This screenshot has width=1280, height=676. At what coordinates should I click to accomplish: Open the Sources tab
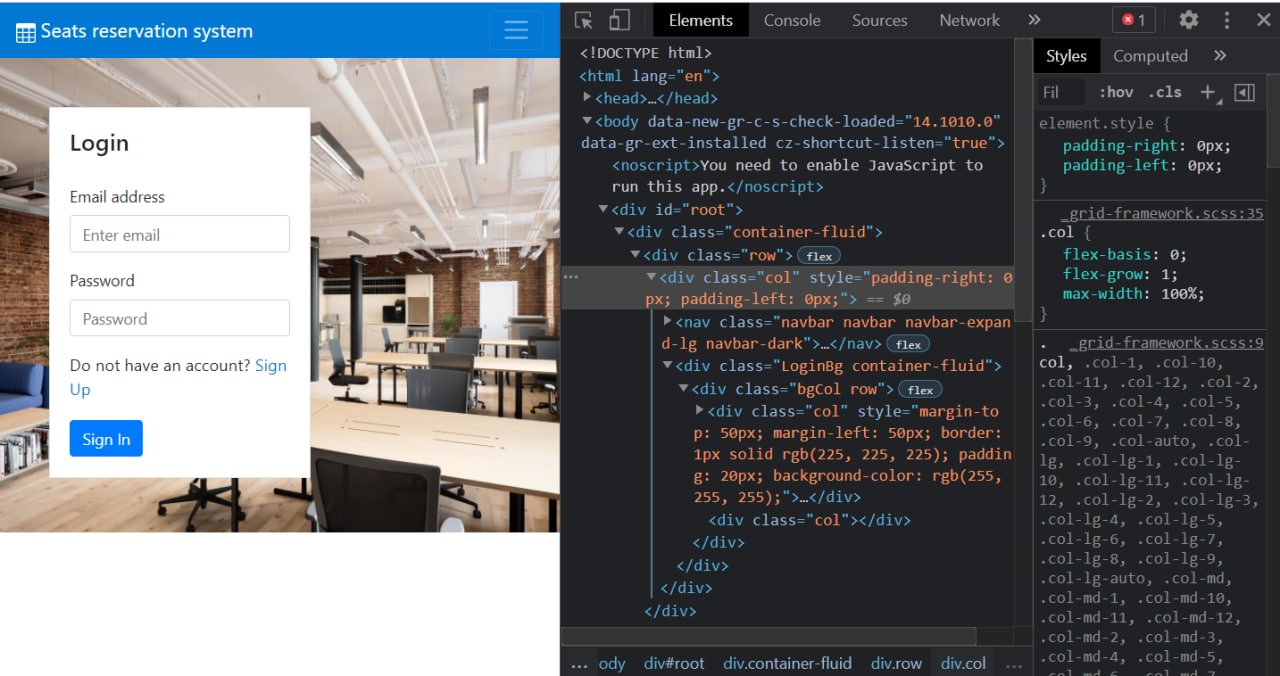[x=879, y=20]
